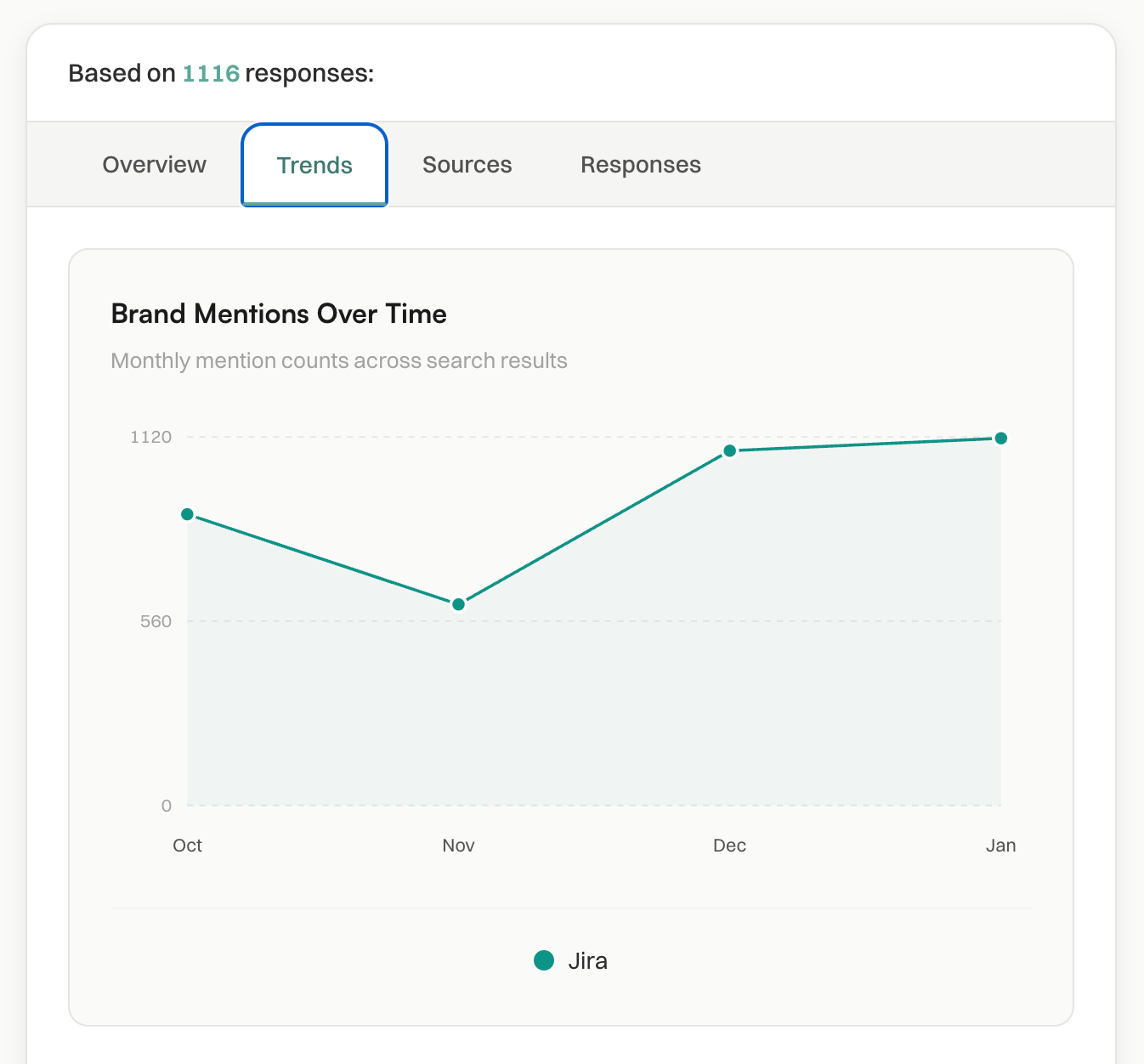Screen dimensions: 1144x1064
Task: Select the Dec axis label
Action: point(729,845)
